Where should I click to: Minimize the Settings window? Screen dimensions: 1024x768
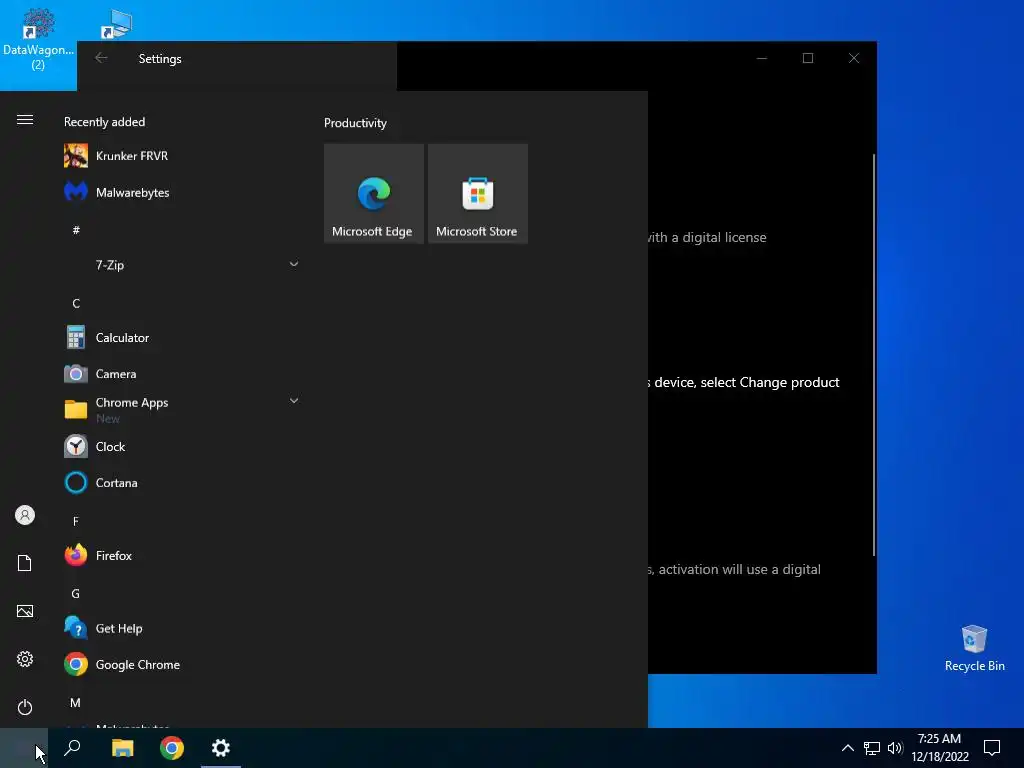tap(761, 58)
